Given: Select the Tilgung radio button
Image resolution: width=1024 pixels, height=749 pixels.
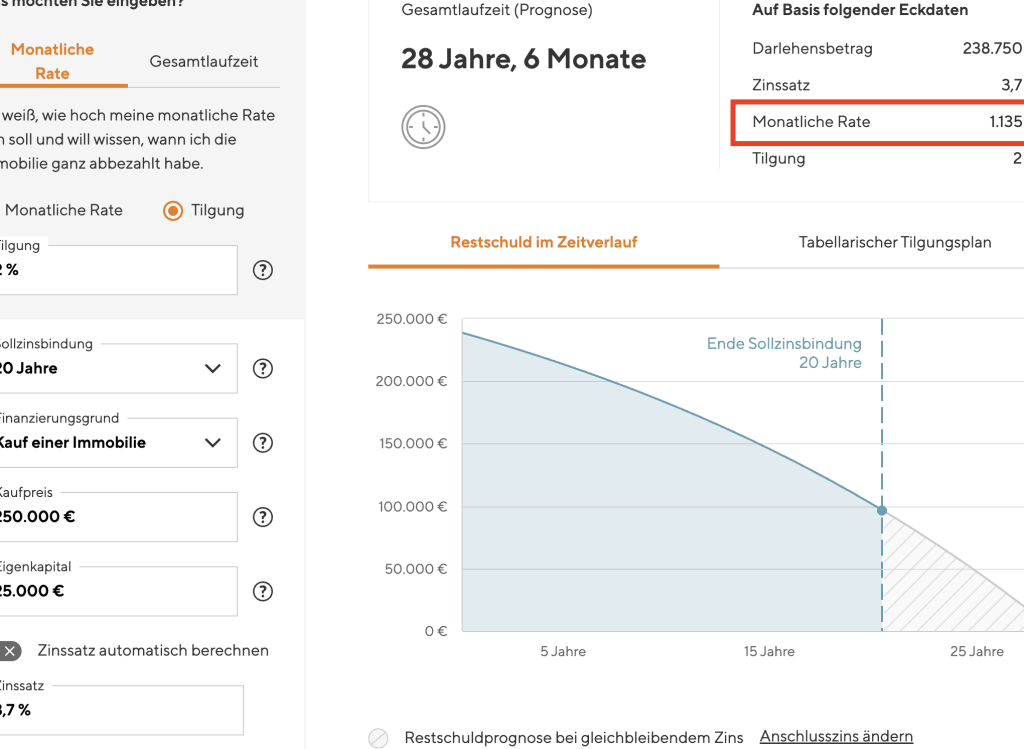Looking at the screenshot, I should 173,210.
